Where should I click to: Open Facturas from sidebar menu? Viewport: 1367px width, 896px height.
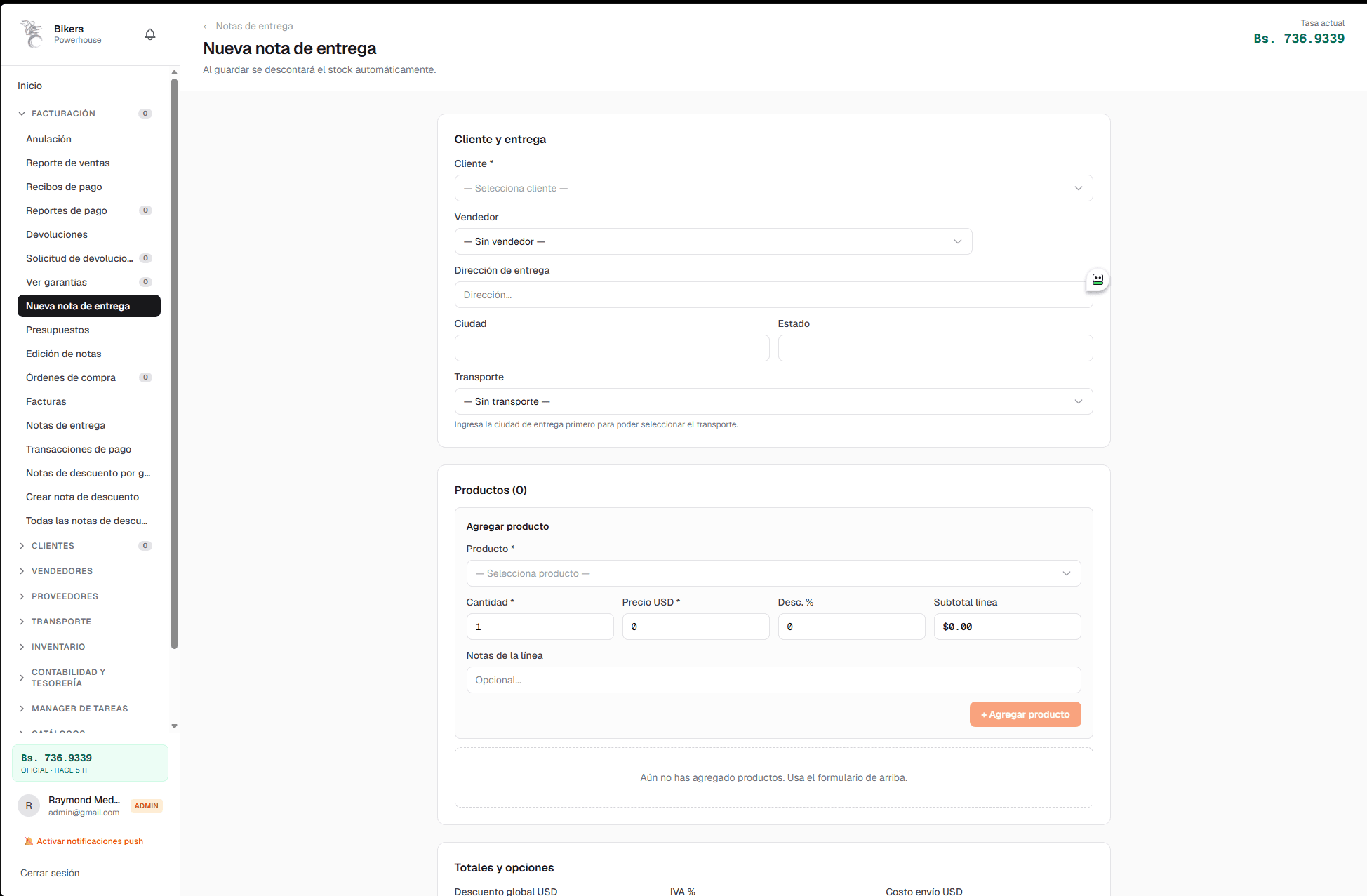pyautogui.click(x=46, y=401)
